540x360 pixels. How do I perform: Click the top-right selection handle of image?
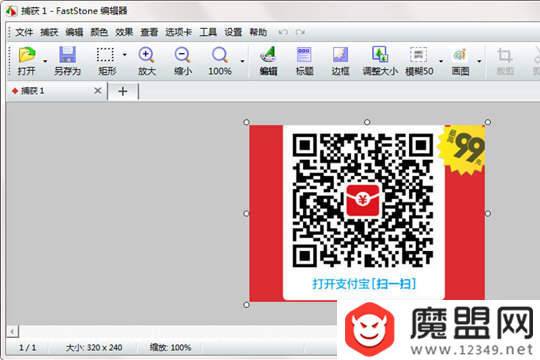tap(488, 122)
